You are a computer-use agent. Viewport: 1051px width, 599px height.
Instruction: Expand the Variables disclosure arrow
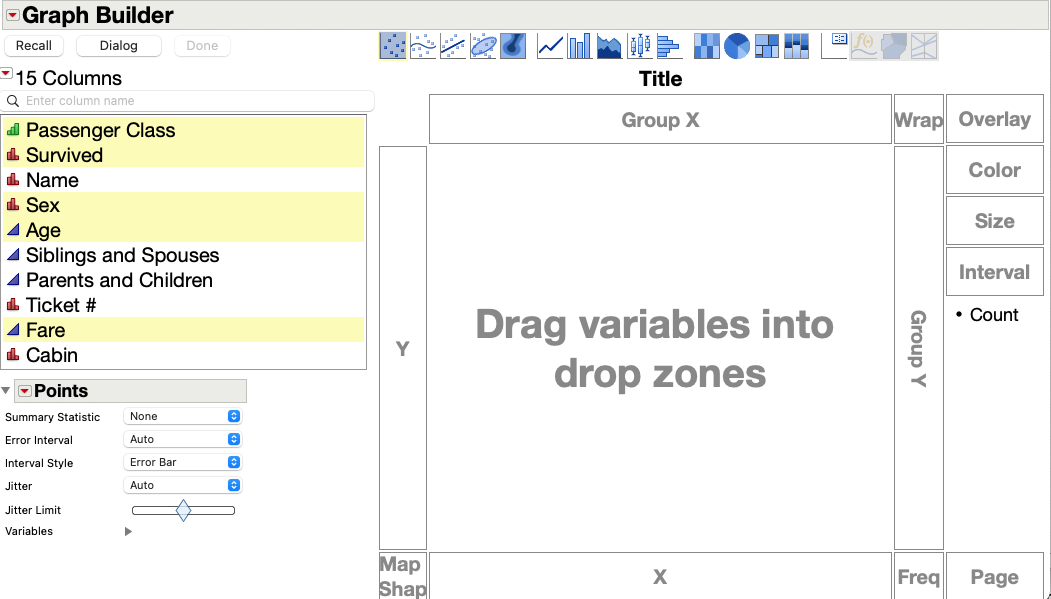point(128,531)
